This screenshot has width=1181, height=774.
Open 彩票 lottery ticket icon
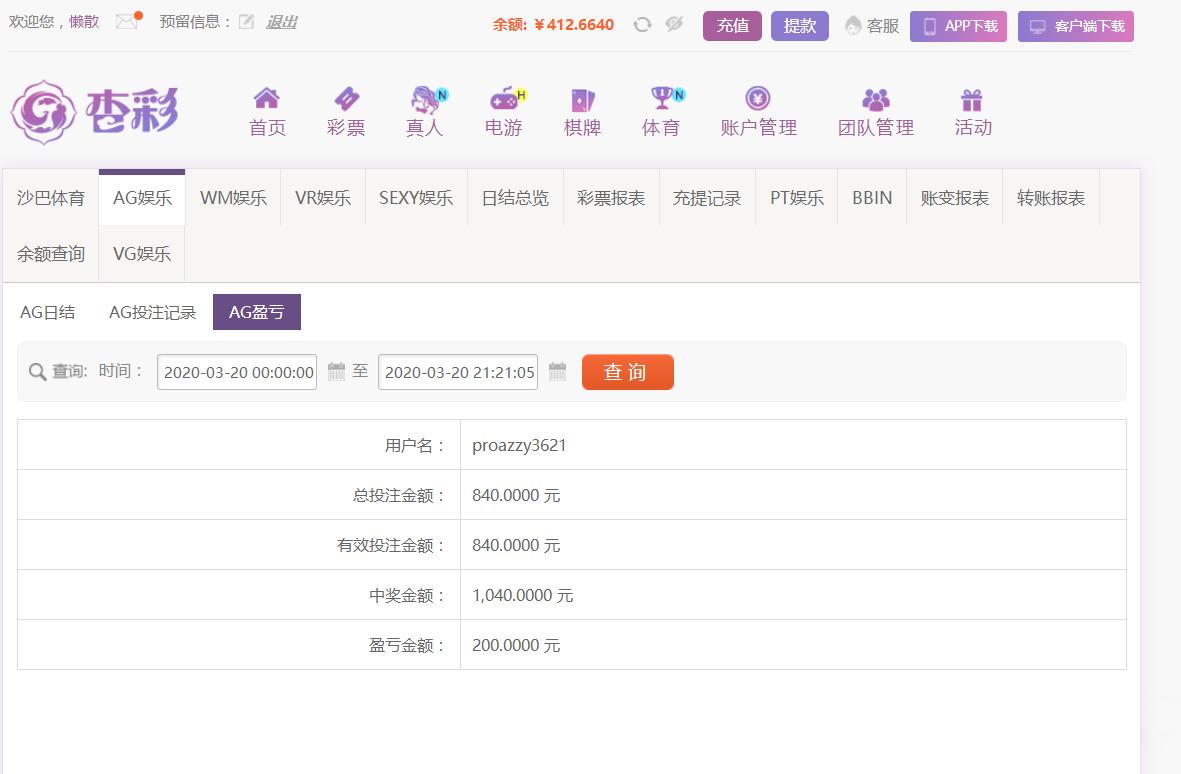pyautogui.click(x=346, y=98)
